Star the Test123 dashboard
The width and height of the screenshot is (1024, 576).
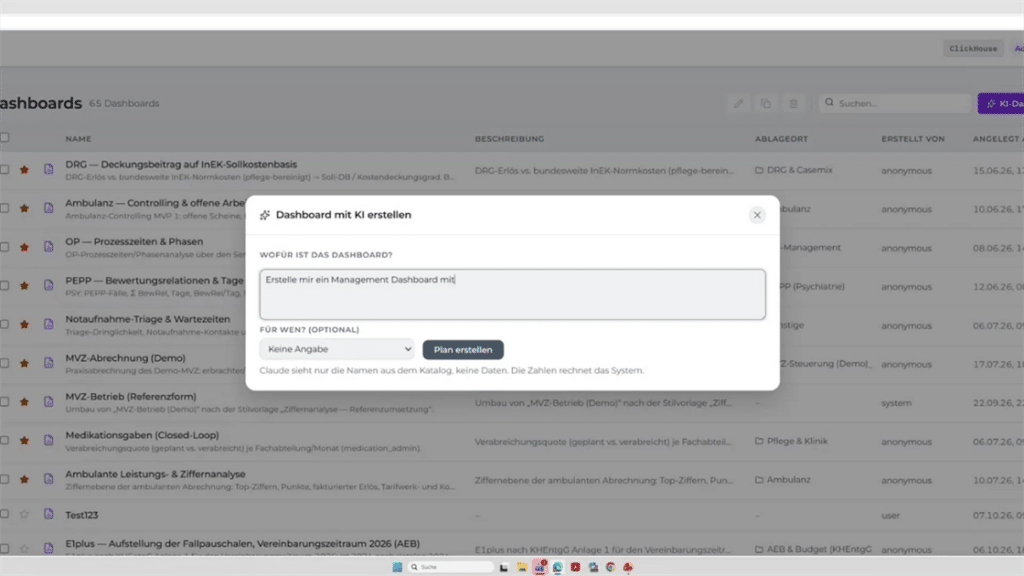pyautogui.click(x=24, y=514)
